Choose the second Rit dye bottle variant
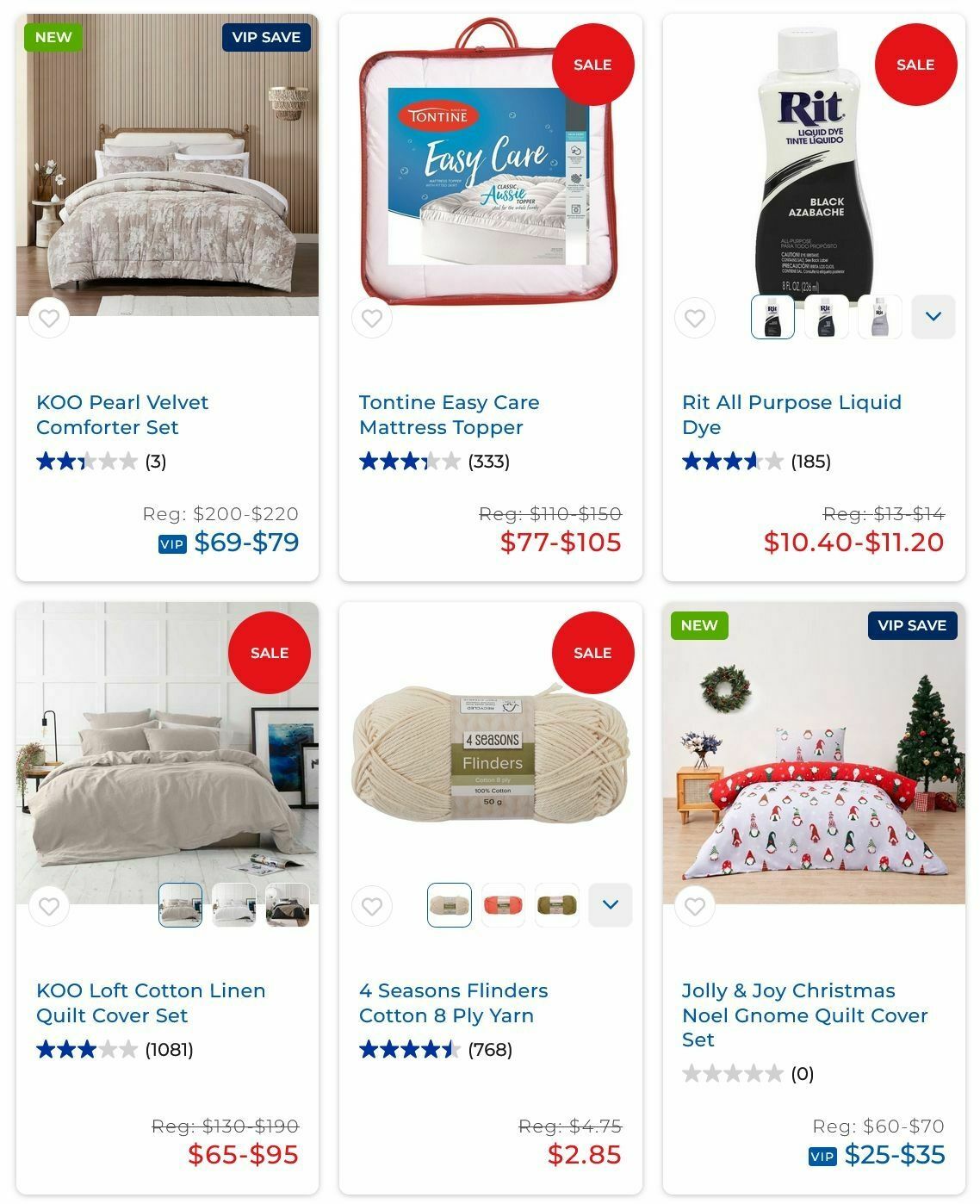The width and height of the screenshot is (980, 1204). [827, 317]
